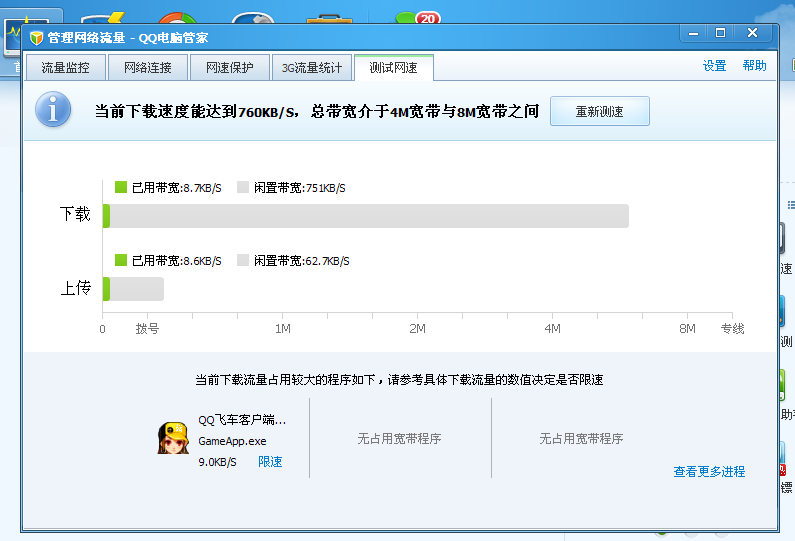Select the 测试网速 tab
The height and width of the screenshot is (541, 795).
click(394, 67)
